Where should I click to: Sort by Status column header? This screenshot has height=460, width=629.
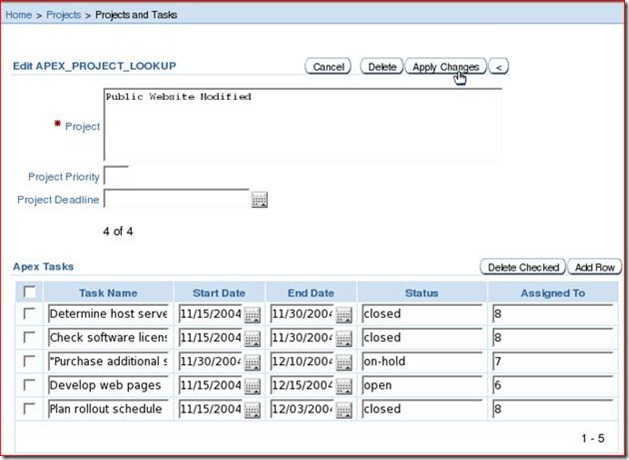[x=422, y=293]
